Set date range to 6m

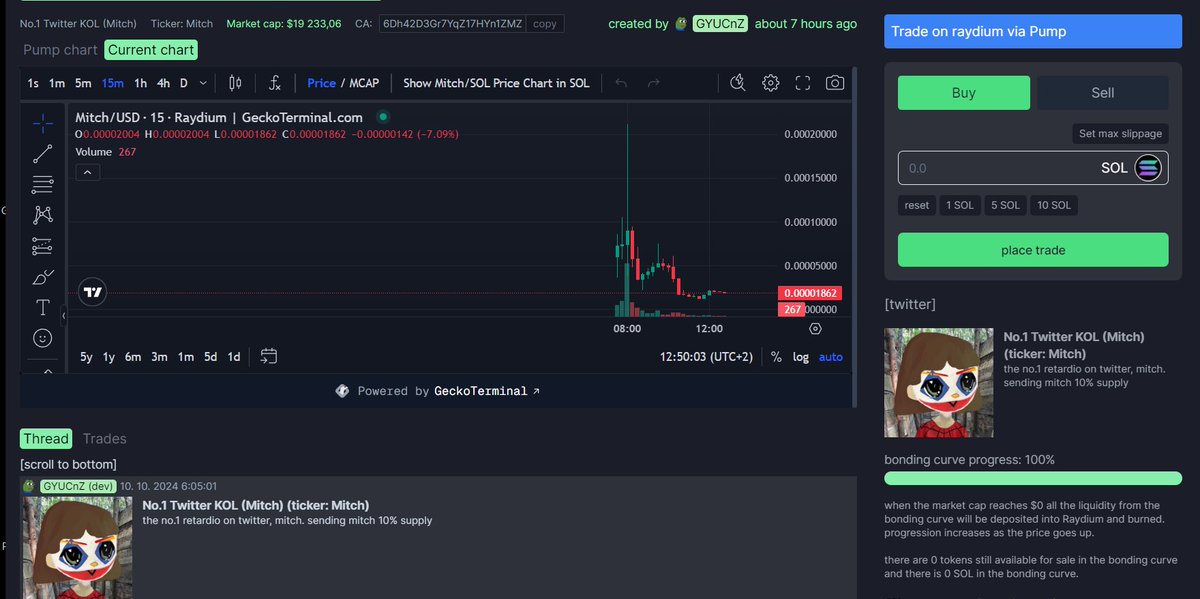[133, 357]
